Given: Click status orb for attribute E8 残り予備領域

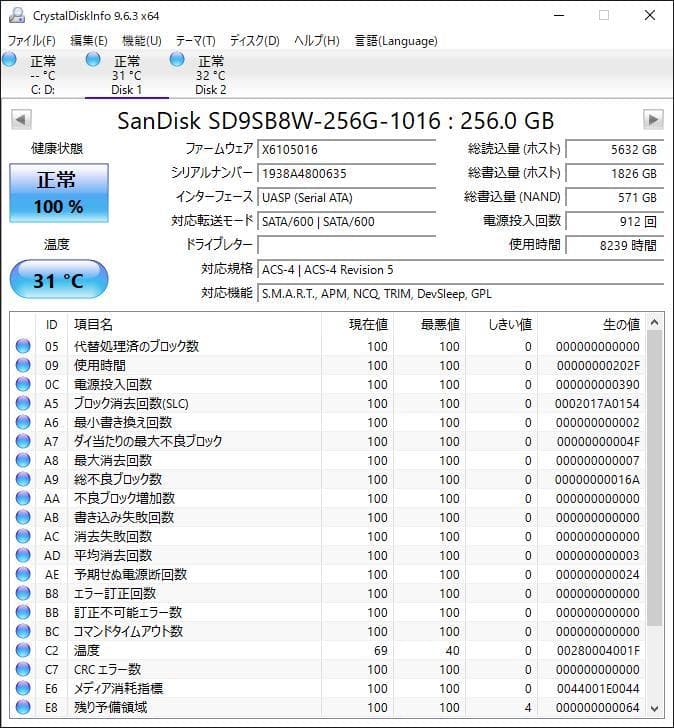Looking at the screenshot, I should tap(23, 708).
